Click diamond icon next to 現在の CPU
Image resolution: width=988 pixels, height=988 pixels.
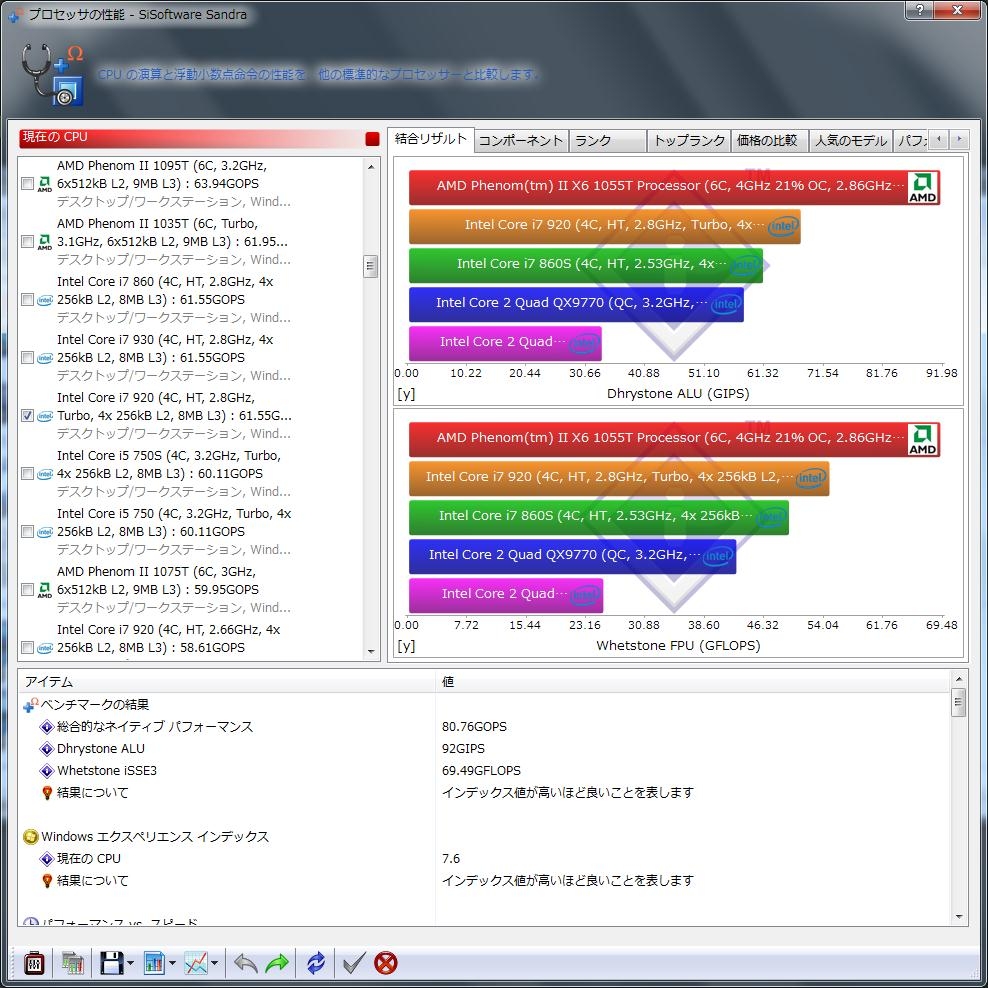coord(47,859)
